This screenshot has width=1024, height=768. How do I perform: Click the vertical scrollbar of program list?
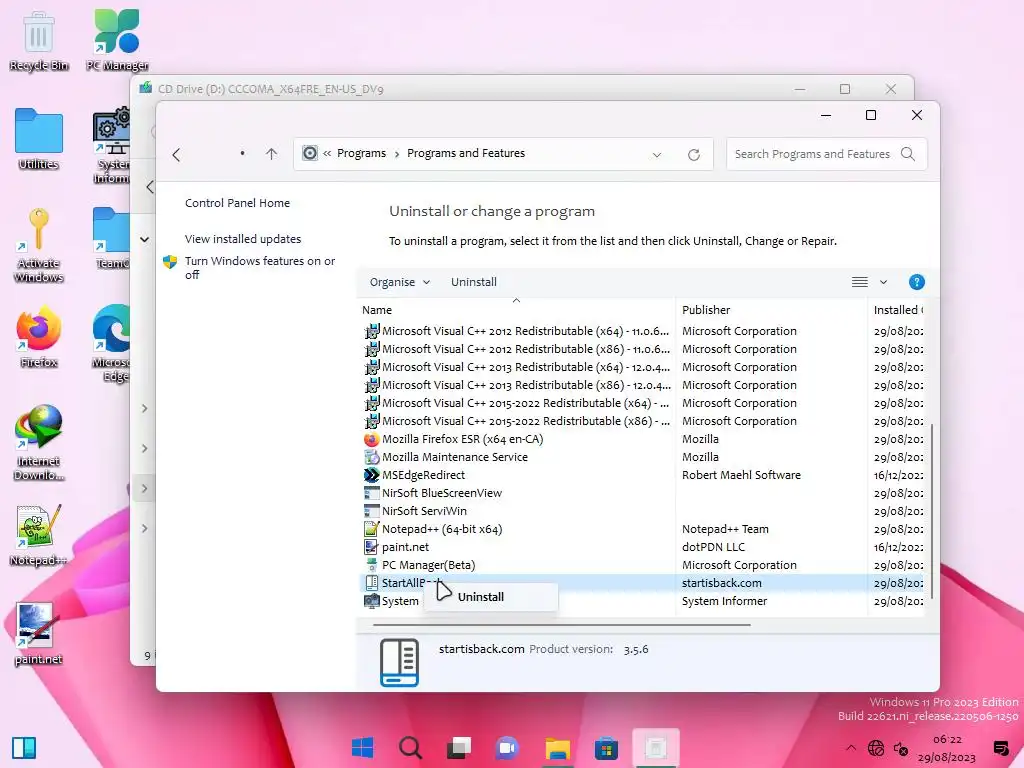point(932,511)
